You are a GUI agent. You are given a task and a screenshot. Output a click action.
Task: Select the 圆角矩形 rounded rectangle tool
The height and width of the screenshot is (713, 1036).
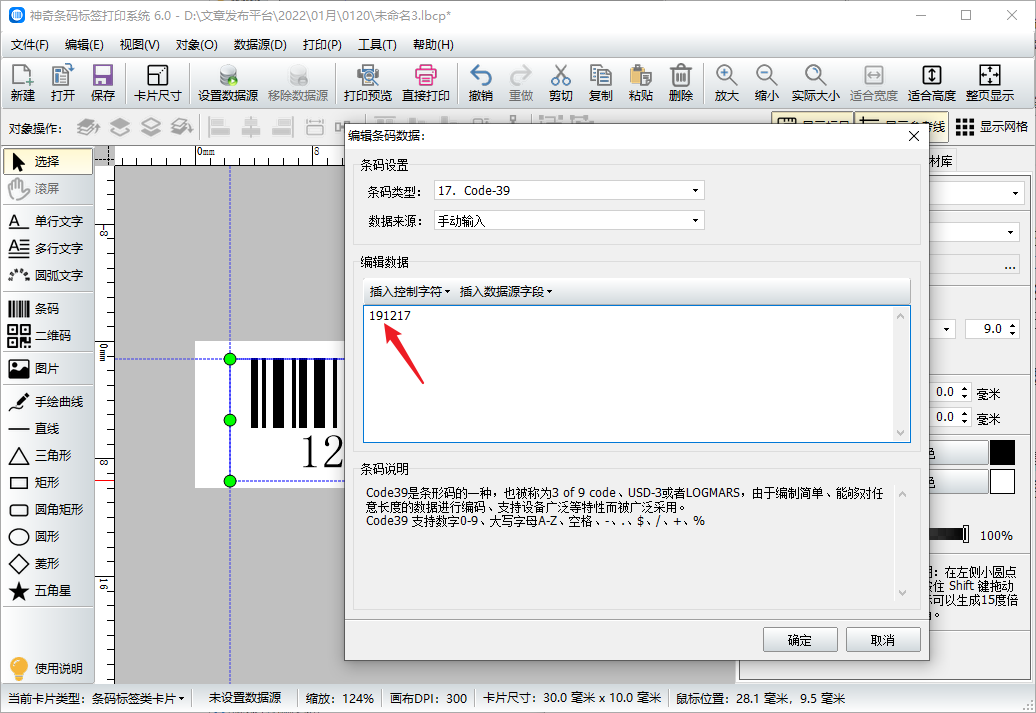(x=48, y=509)
